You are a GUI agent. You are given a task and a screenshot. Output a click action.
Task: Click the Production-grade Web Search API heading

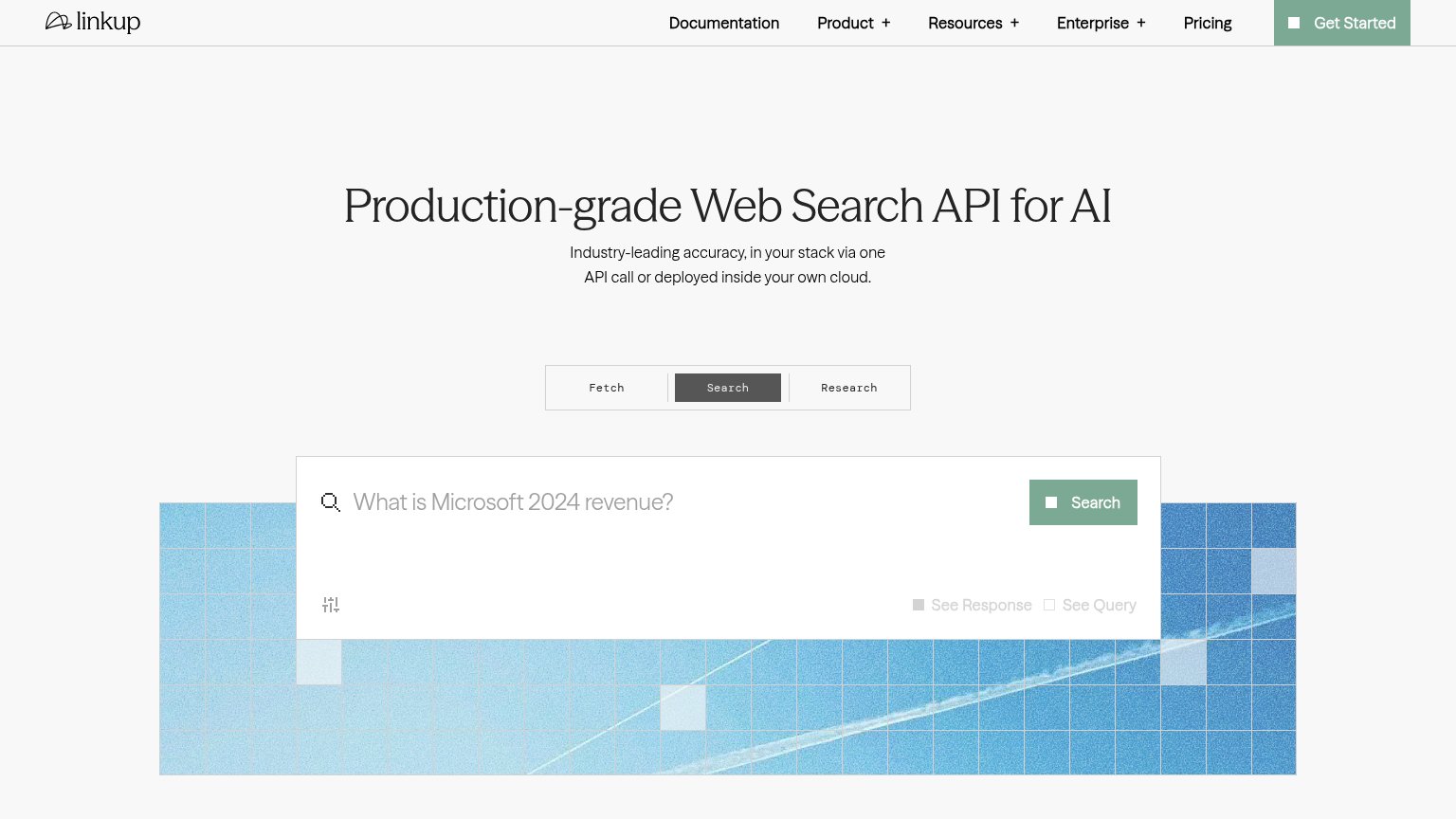coord(728,206)
